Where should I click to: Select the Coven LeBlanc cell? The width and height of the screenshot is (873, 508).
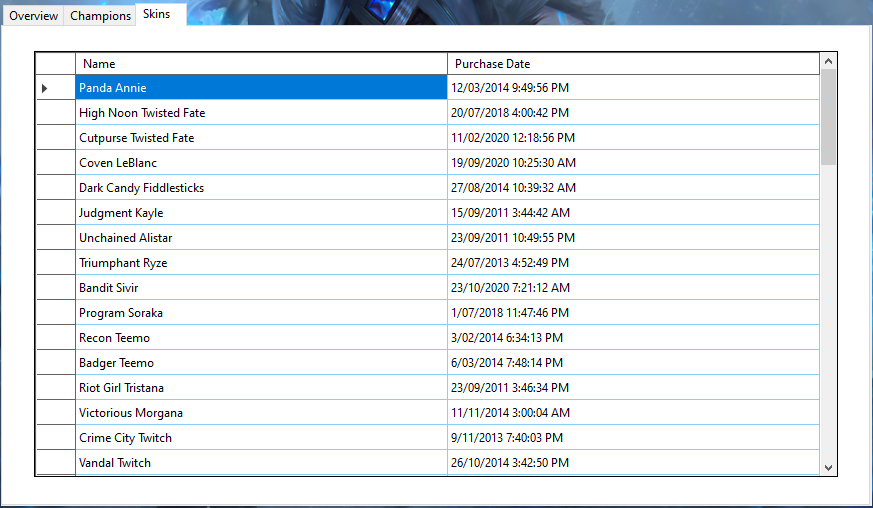click(261, 163)
